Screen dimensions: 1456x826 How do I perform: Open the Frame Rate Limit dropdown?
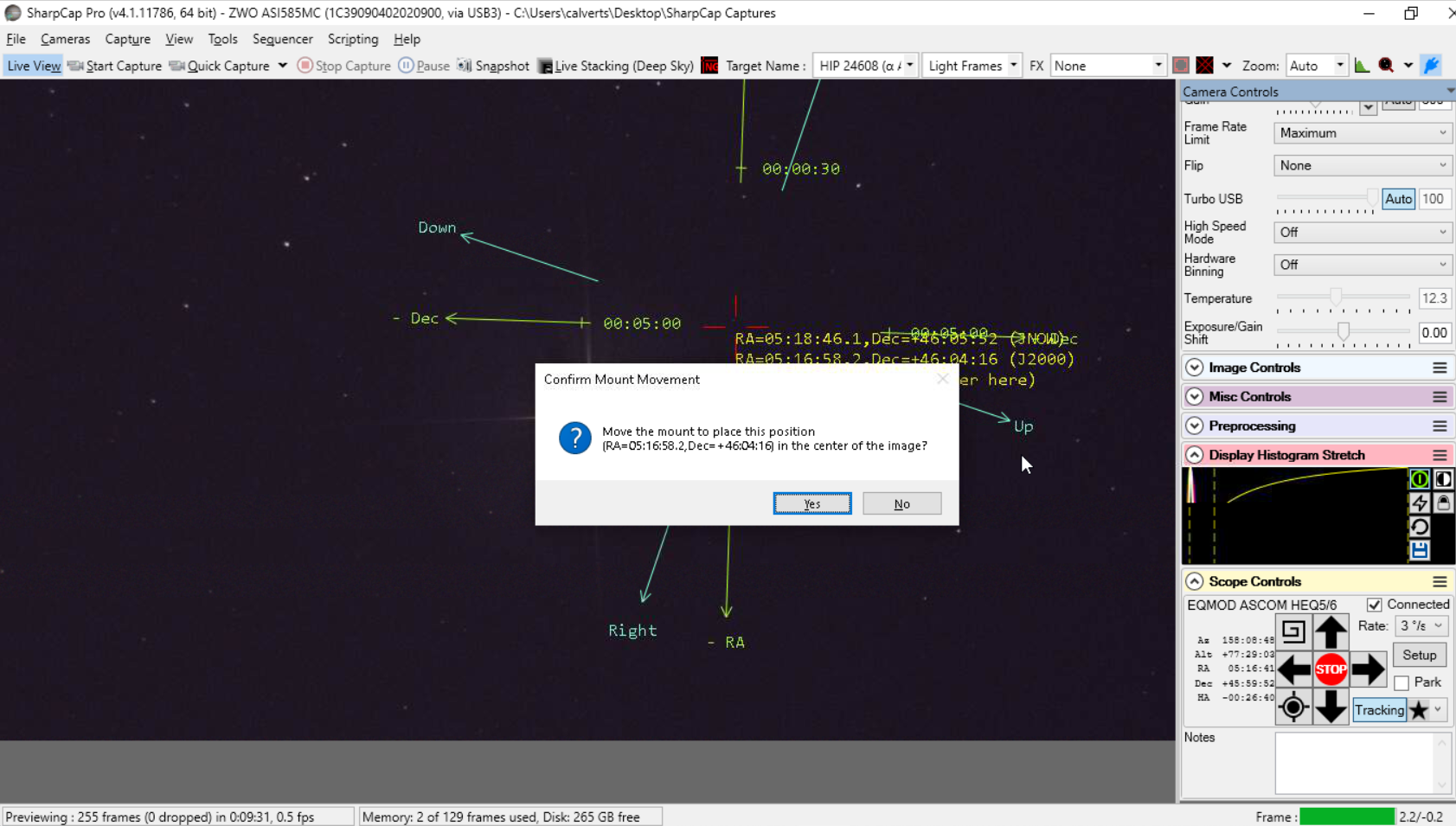click(1363, 133)
